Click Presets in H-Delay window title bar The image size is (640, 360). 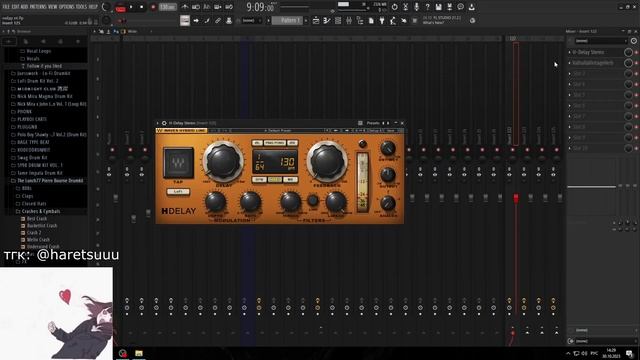coord(373,123)
